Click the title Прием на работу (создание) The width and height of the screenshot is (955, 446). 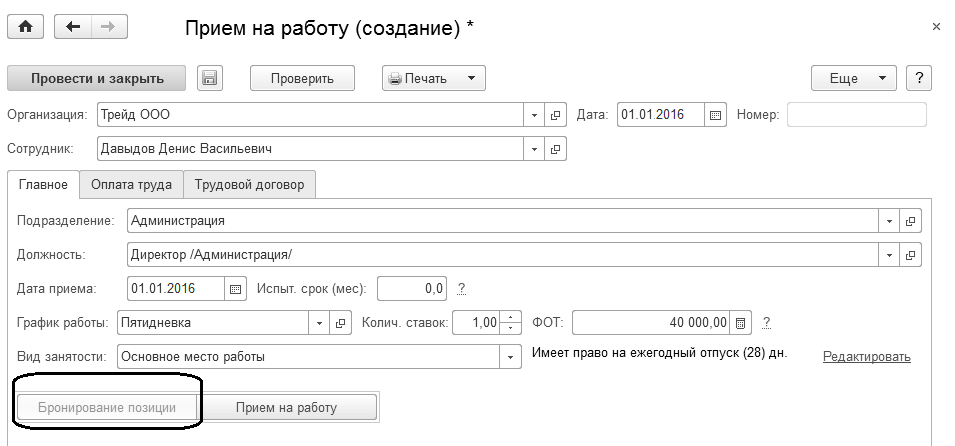coord(329,27)
